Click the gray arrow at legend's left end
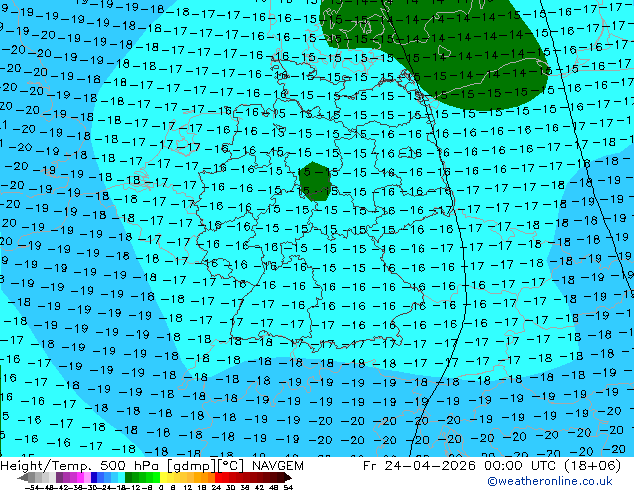The width and height of the screenshot is (634, 490). pyautogui.click(x=23, y=477)
